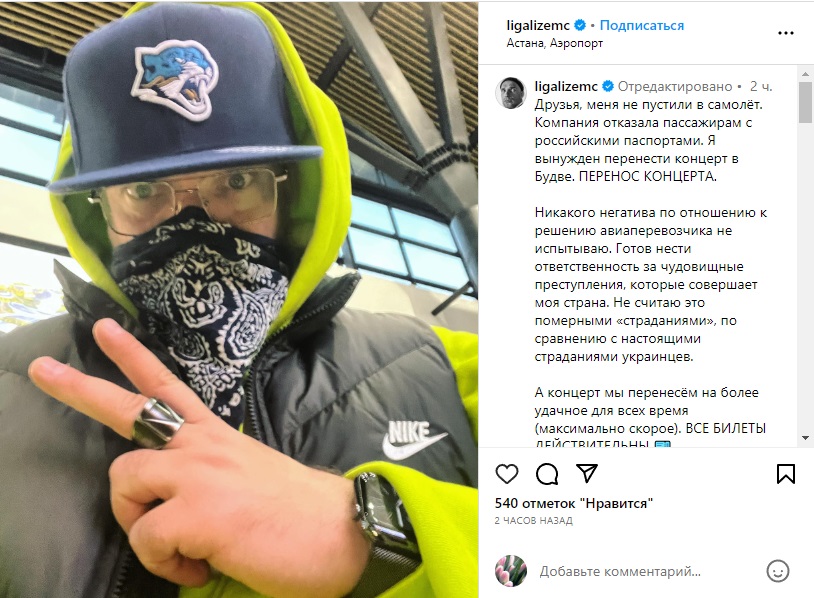Click ligalizemc profile avatar in caption
This screenshot has width=814, height=598.
point(511,94)
